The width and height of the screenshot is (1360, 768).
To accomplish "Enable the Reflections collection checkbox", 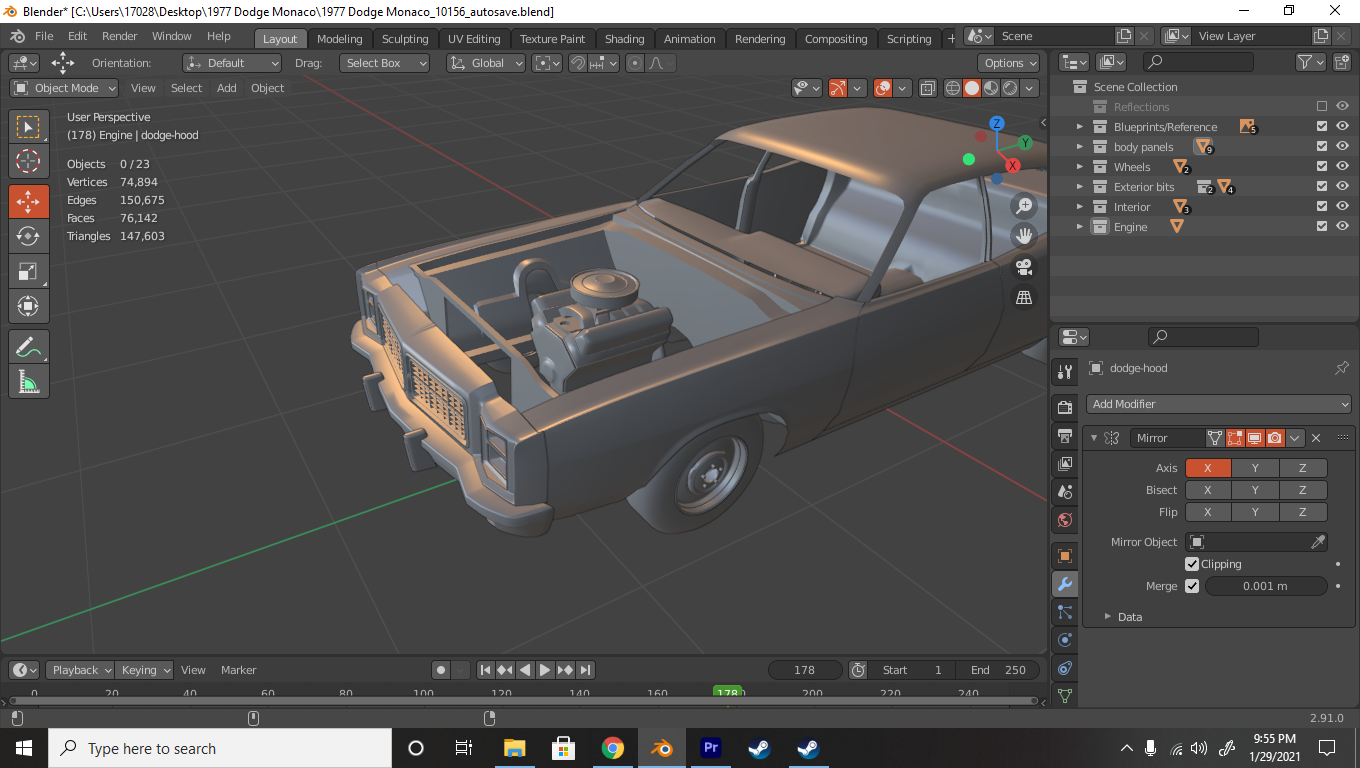I will (1322, 107).
